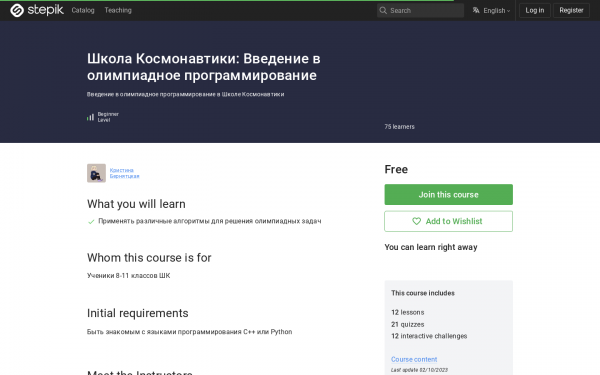Click the '12 lessons' text

[x=408, y=312]
